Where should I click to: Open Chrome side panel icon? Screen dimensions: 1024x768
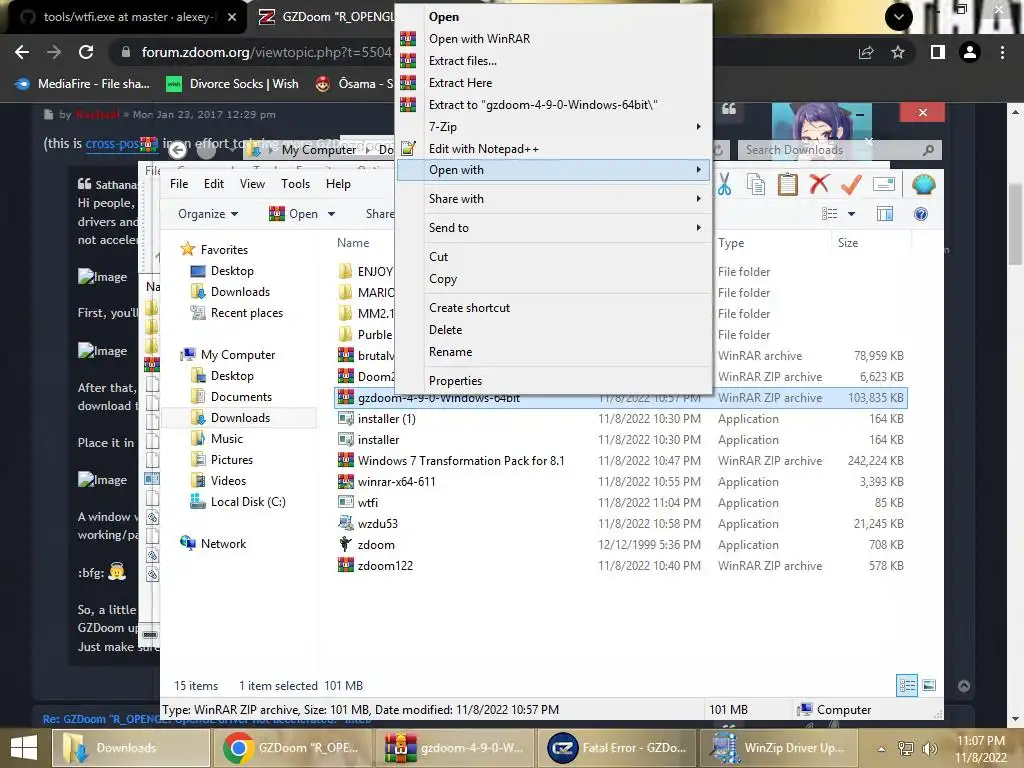point(937,52)
